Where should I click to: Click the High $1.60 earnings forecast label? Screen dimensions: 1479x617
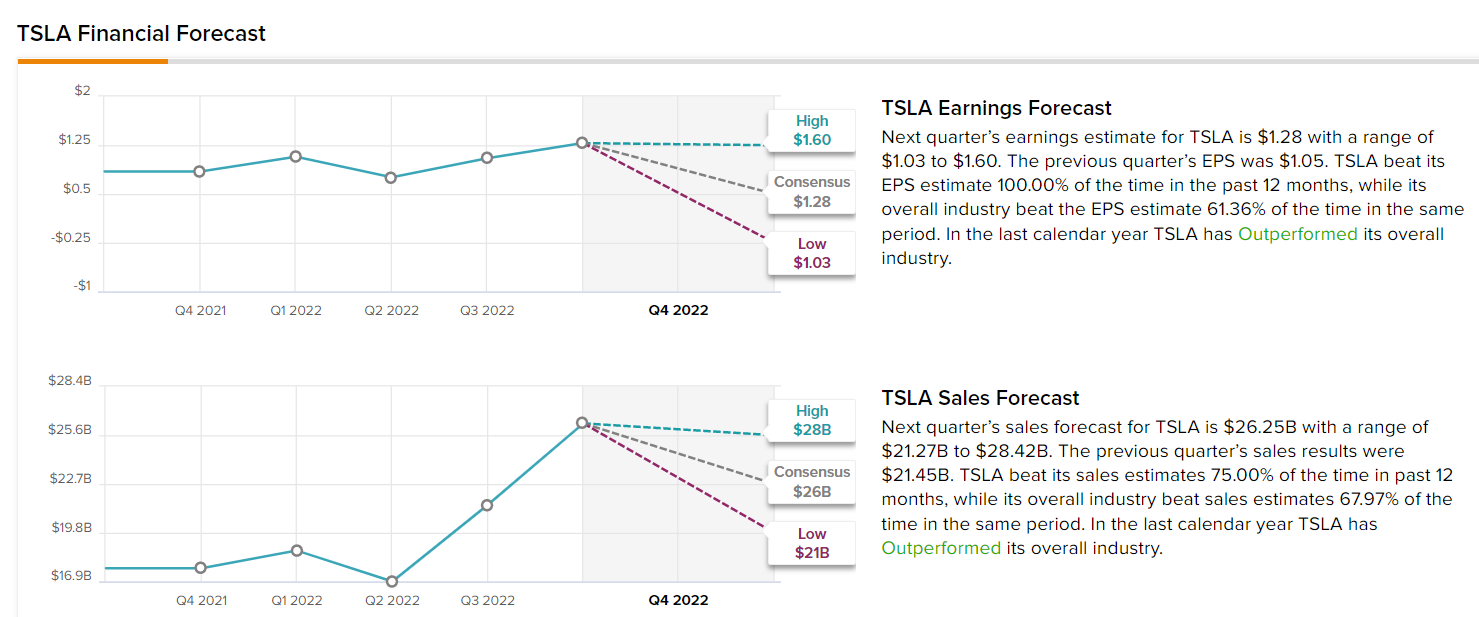(812, 131)
